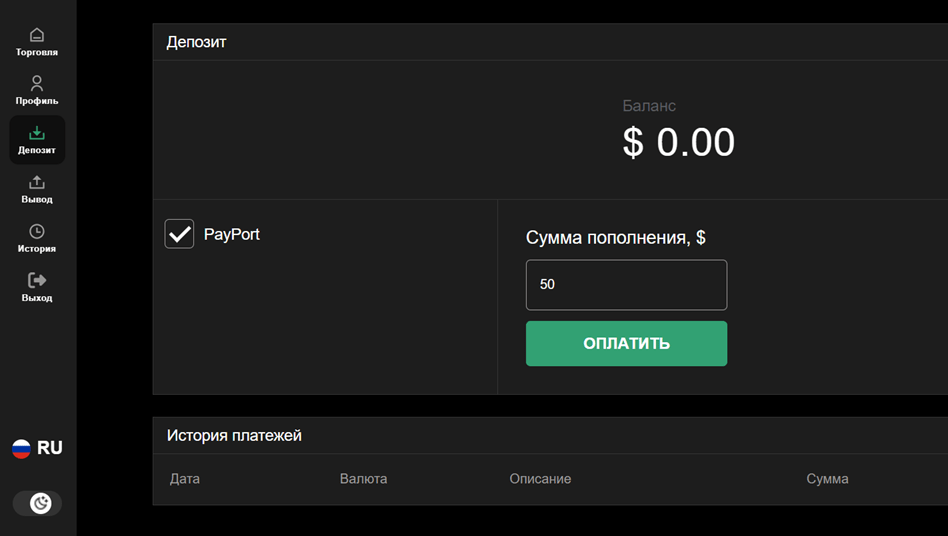Click the Описание column header
948x536 pixels.
(x=540, y=479)
